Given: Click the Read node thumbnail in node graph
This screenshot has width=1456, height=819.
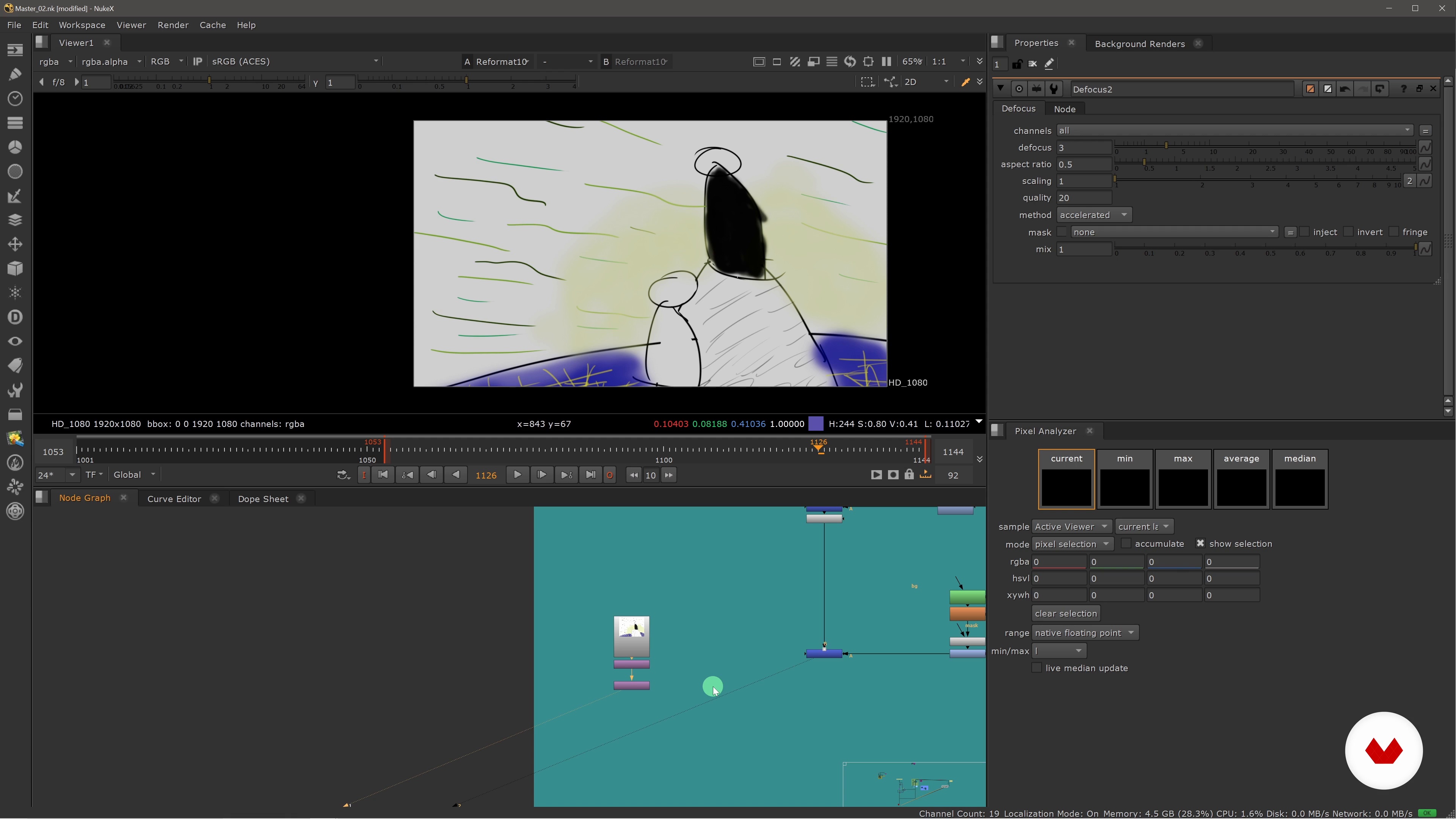Looking at the screenshot, I should pos(631,636).
